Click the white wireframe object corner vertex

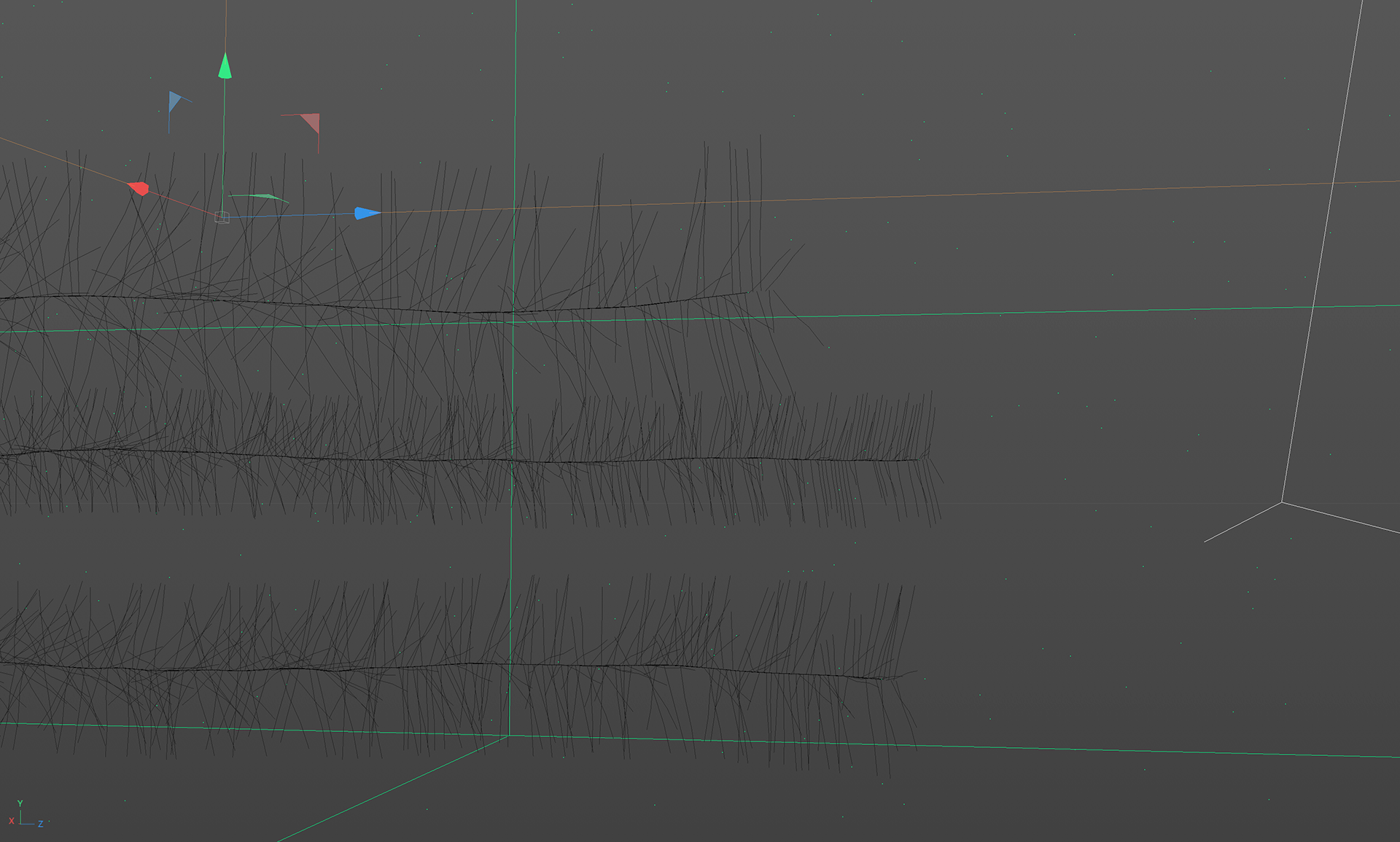tap(1282, 502)
